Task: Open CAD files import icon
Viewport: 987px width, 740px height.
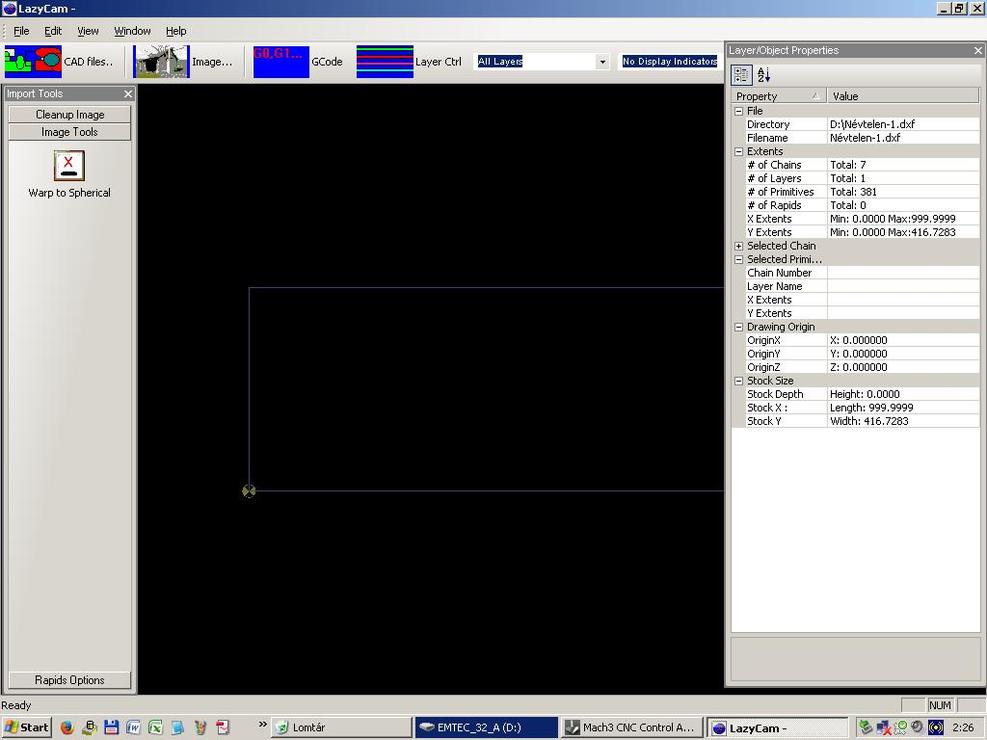Action: [x=33, y=61]
